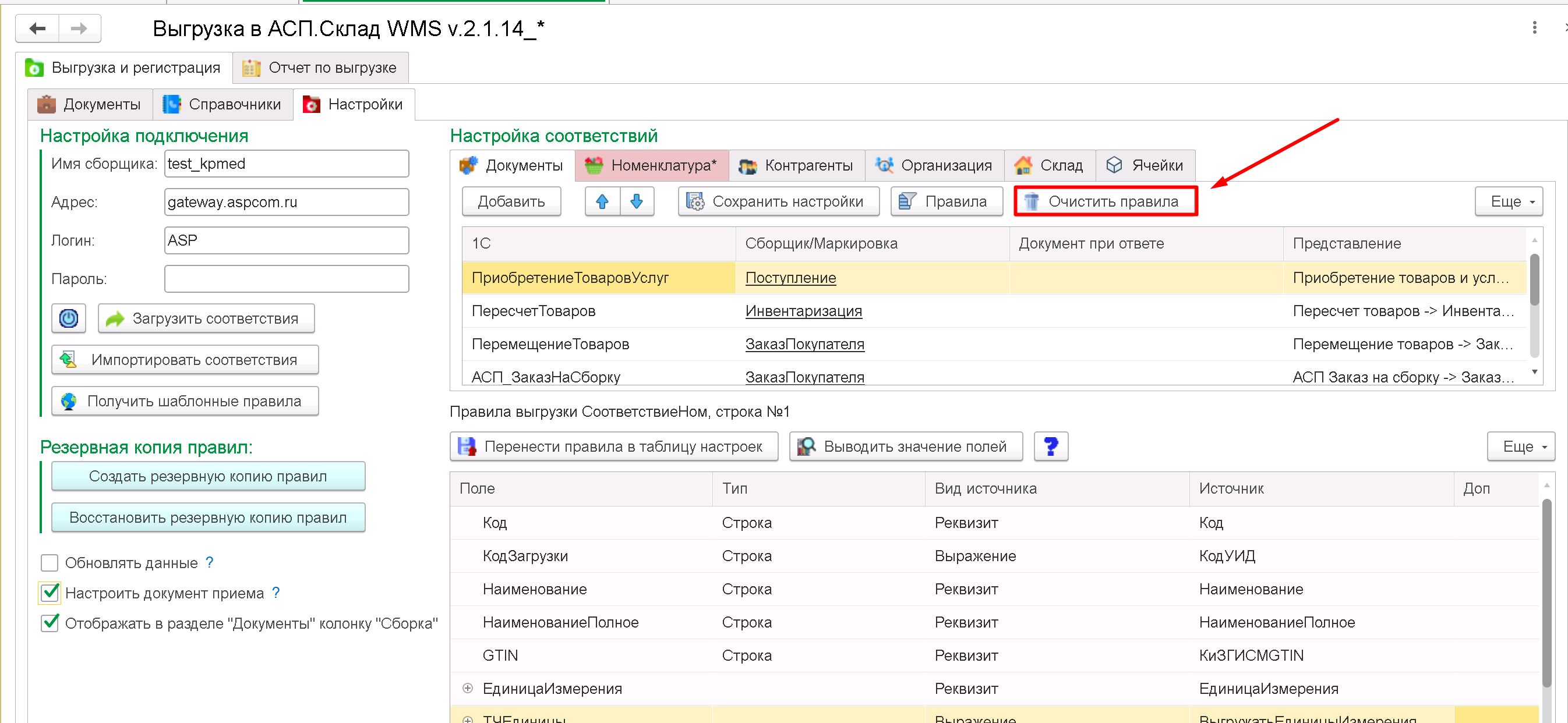Focus the Имя сборщика input field
Viewport: 1568px width, 723px height.
click(x=286, y=164)
